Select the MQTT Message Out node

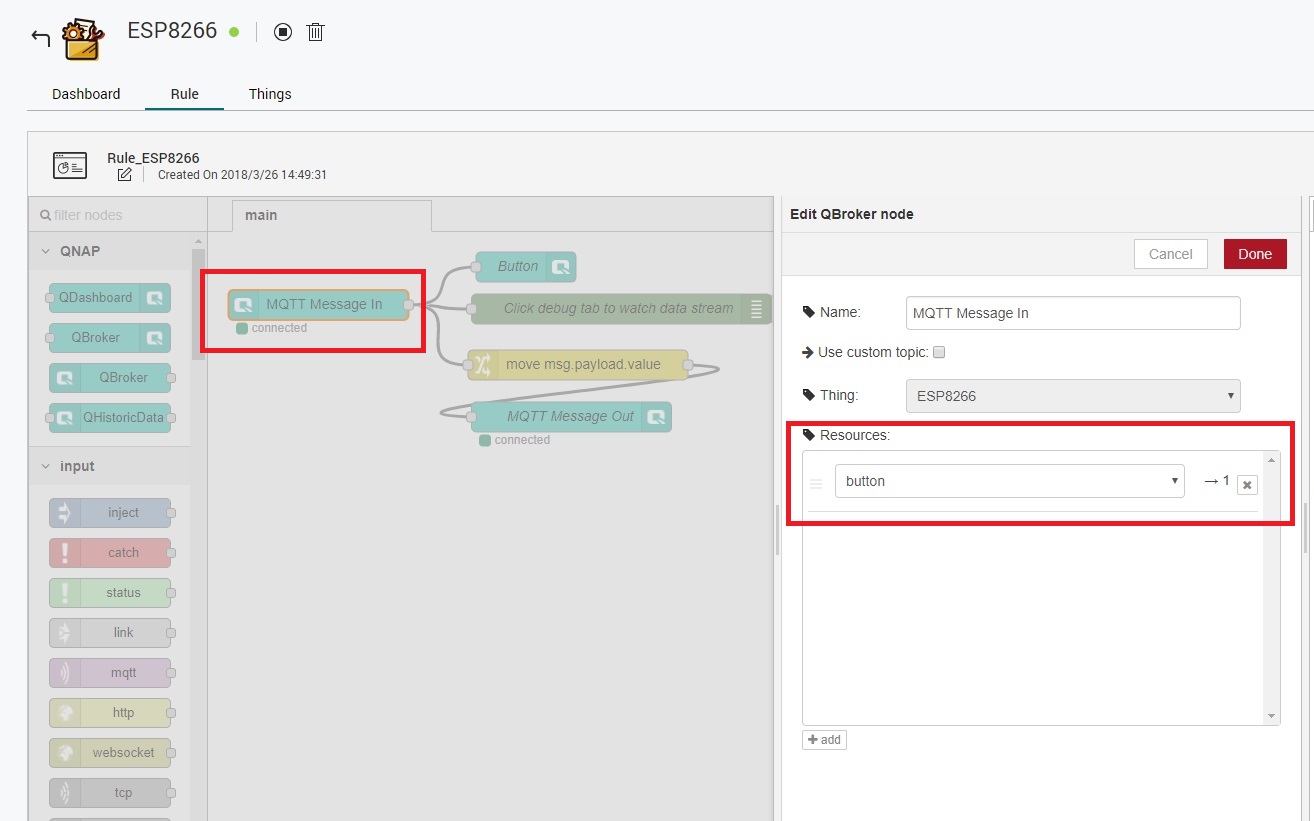point(571,416)
